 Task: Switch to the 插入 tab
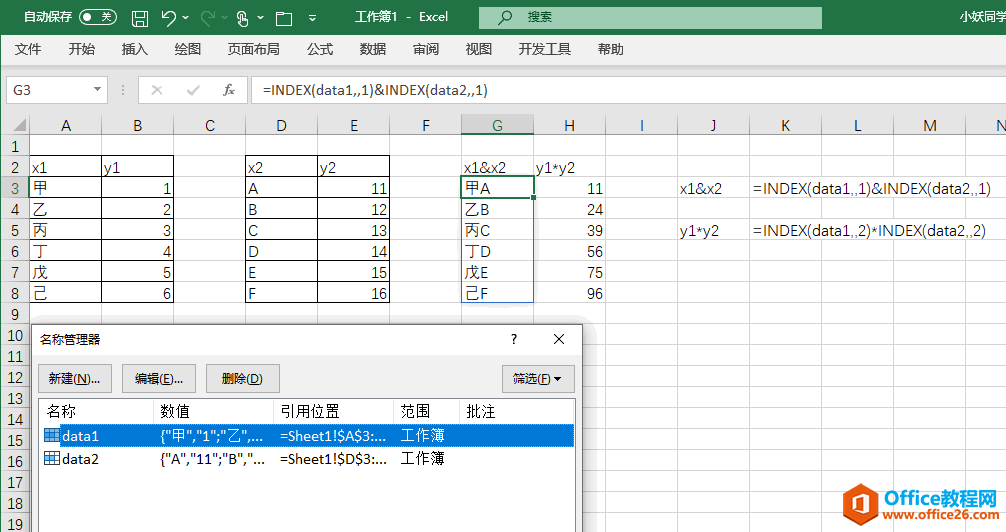coord(135,49)
